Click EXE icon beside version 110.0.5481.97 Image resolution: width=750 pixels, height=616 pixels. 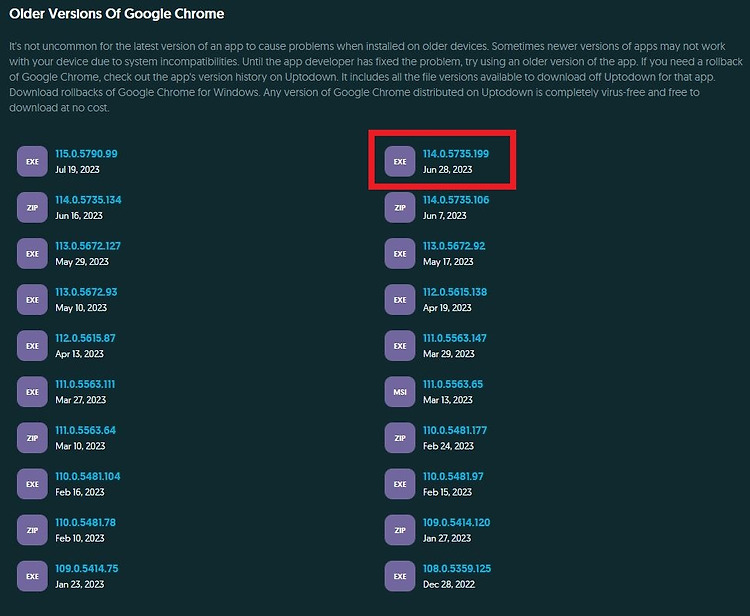(400, 484)
